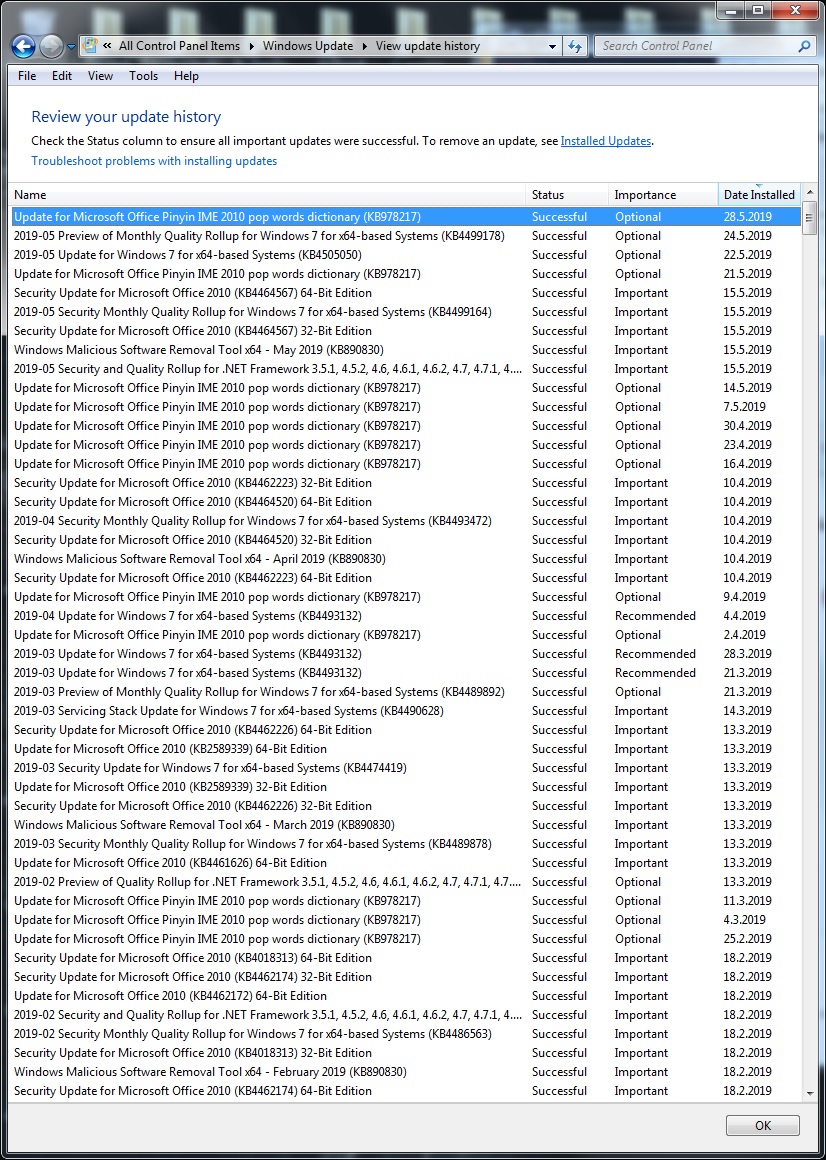Refresh the update history view

575,46
